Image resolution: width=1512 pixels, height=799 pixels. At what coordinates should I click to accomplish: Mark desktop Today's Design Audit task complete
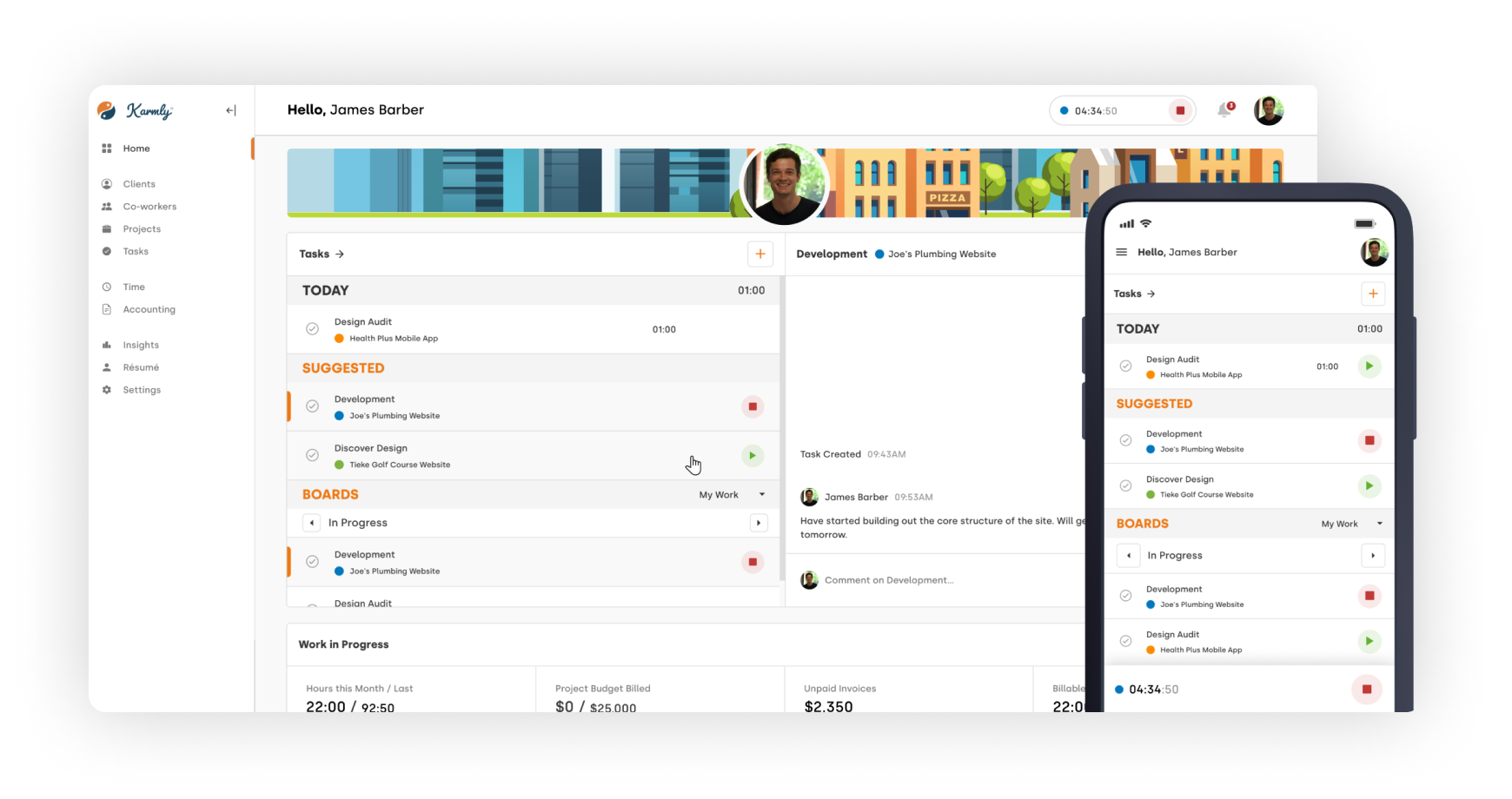click(312, 329)
